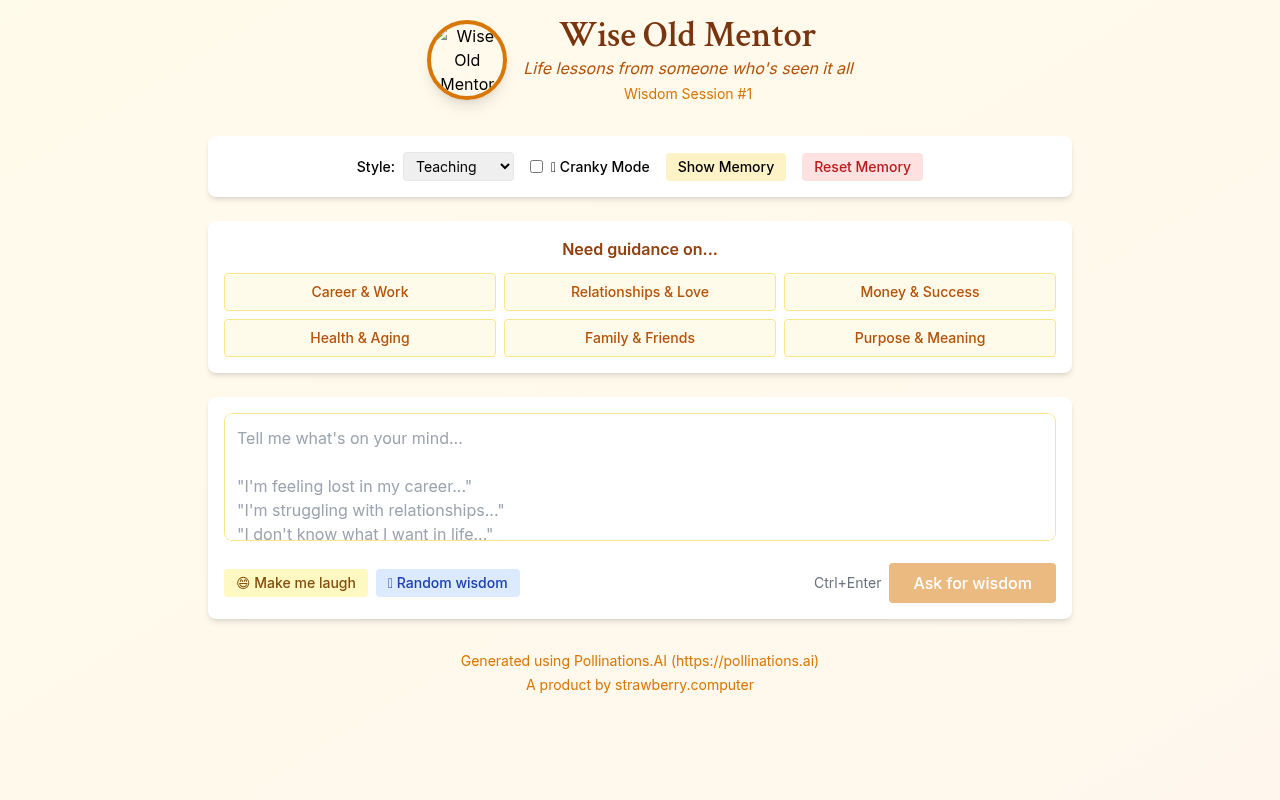Screen dimensions: 1280x800
Task: Change style from Teaching to another option
Action: tap(458, 166)
